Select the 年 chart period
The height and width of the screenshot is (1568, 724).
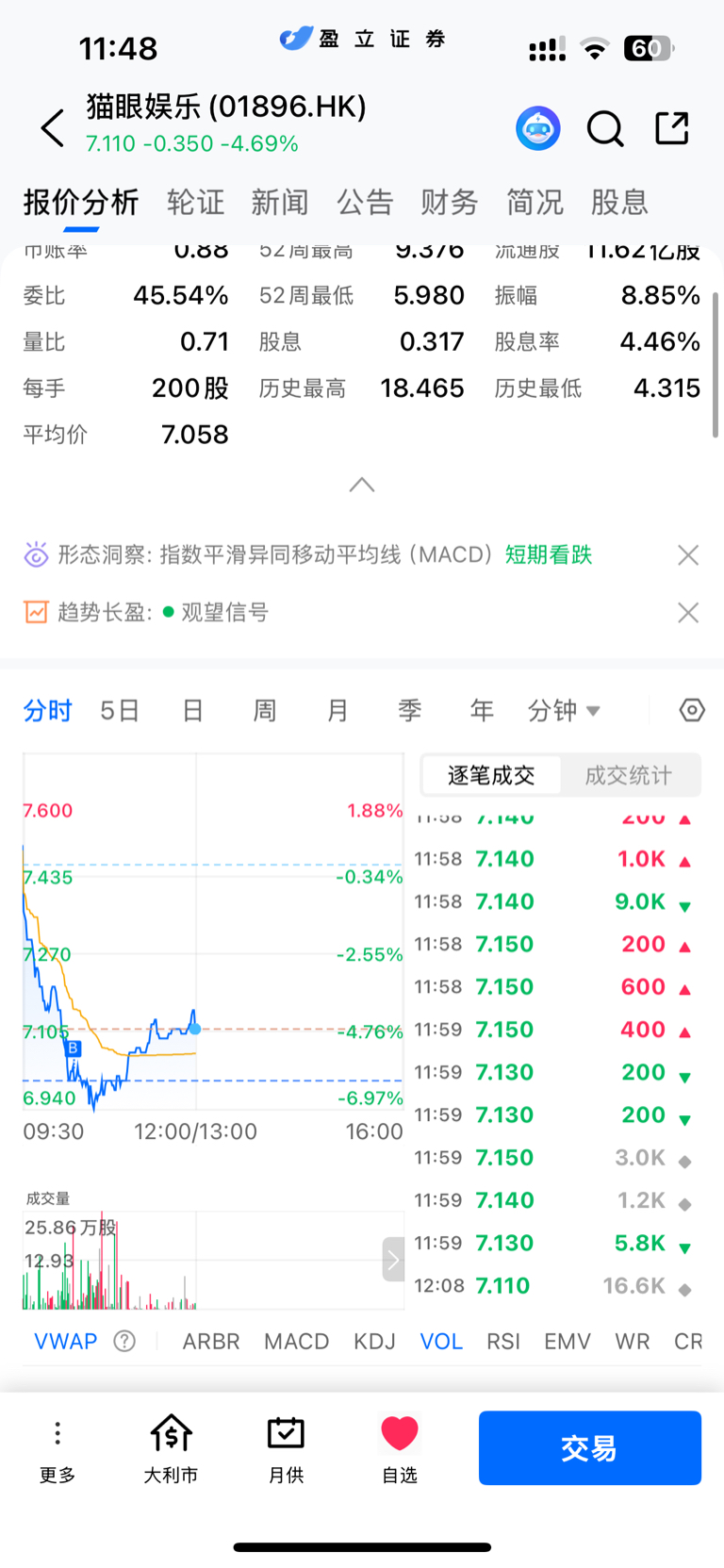click(x=482, y=710)
